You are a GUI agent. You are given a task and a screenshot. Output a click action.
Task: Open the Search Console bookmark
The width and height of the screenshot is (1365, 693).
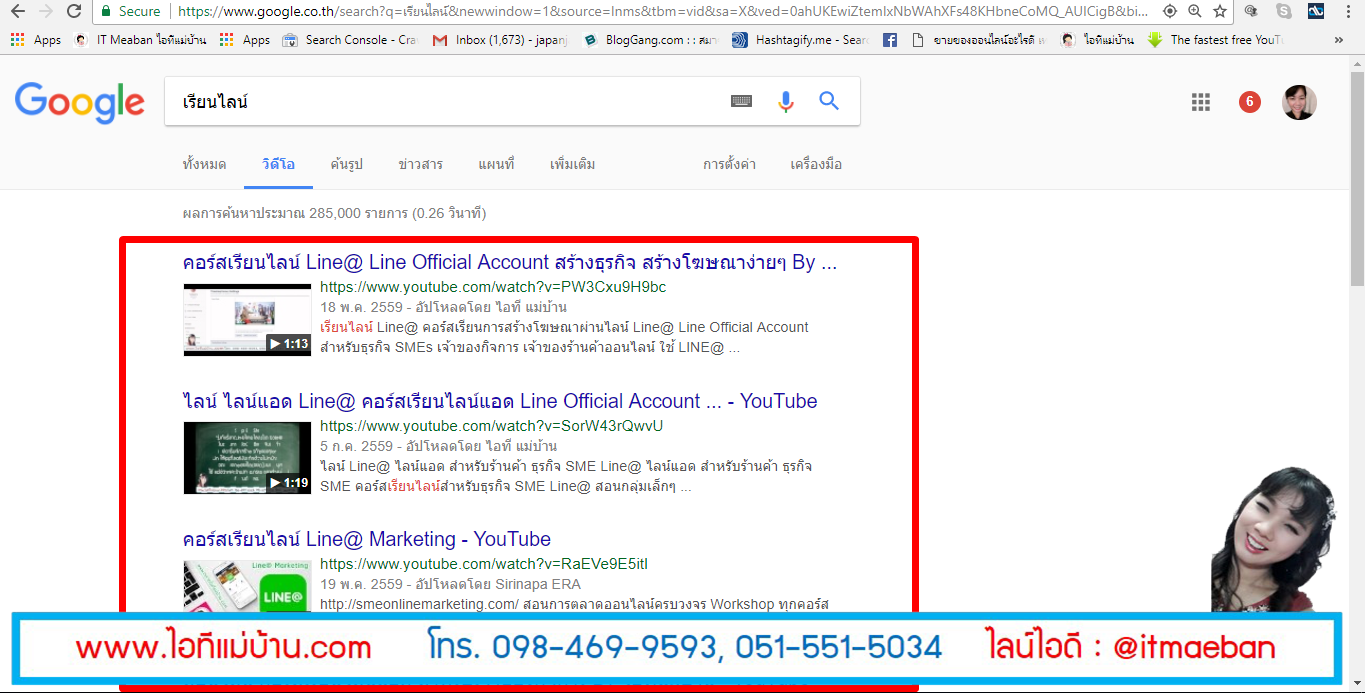tap(349, 40)
